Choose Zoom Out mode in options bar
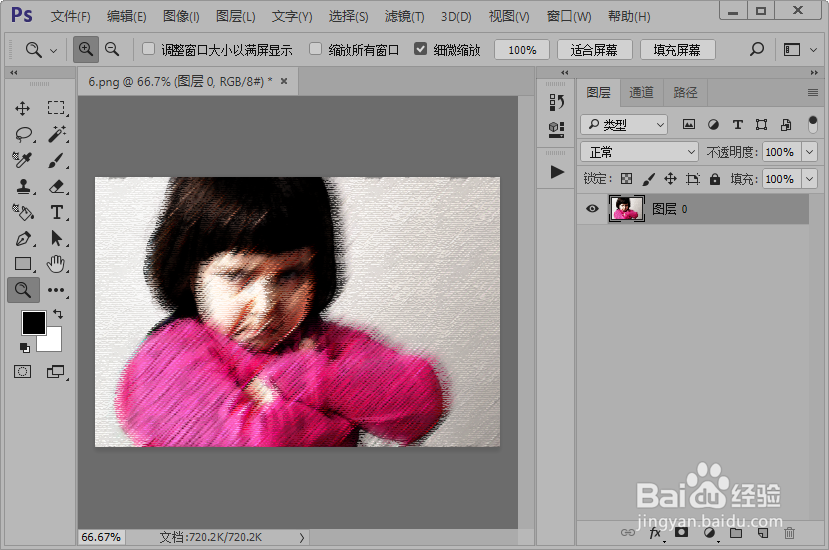This screenshot has height=550, width=829. coord(112,50)
